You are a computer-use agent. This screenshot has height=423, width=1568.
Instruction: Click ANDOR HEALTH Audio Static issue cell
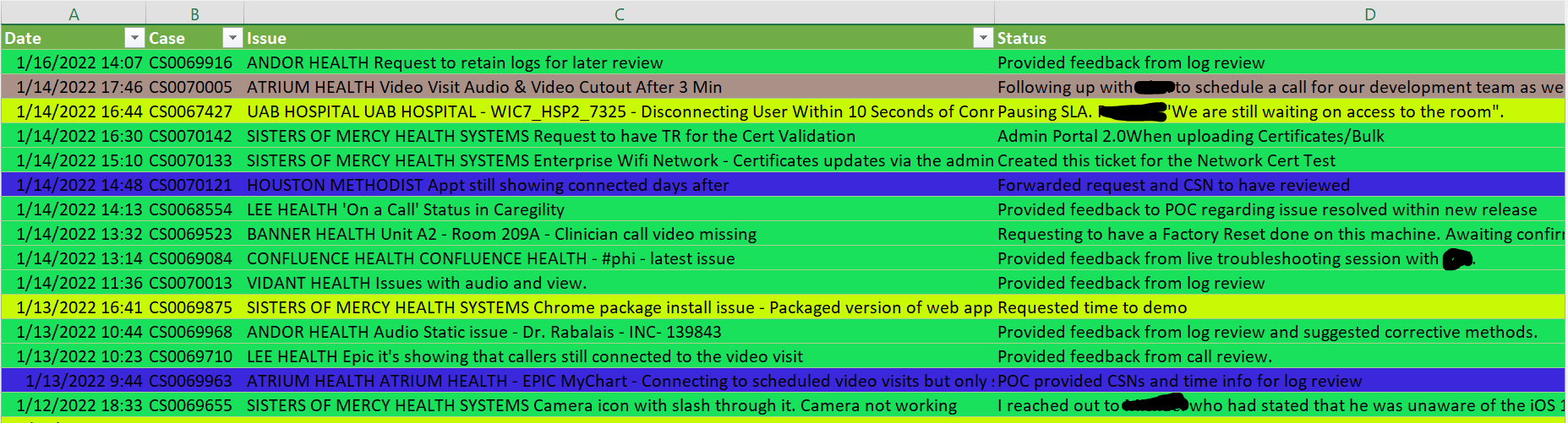tap(619, 332)
